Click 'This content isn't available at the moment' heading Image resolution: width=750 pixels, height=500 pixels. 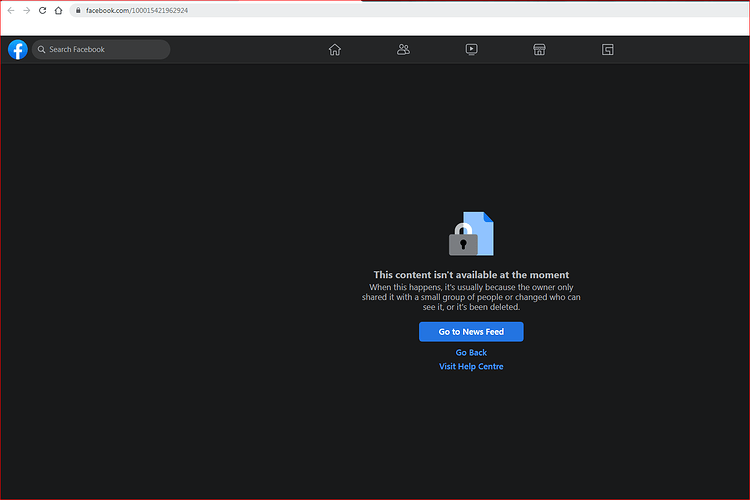click(471, 275)
